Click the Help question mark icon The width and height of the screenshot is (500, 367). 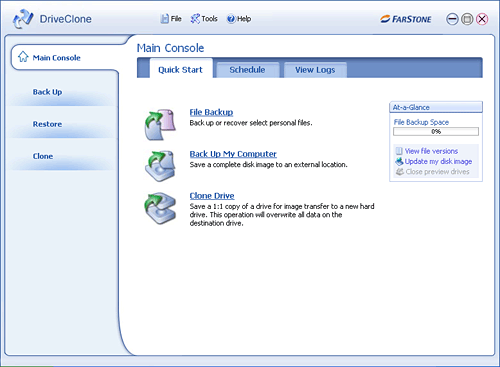pyautogui.click(x=231, y=19)
